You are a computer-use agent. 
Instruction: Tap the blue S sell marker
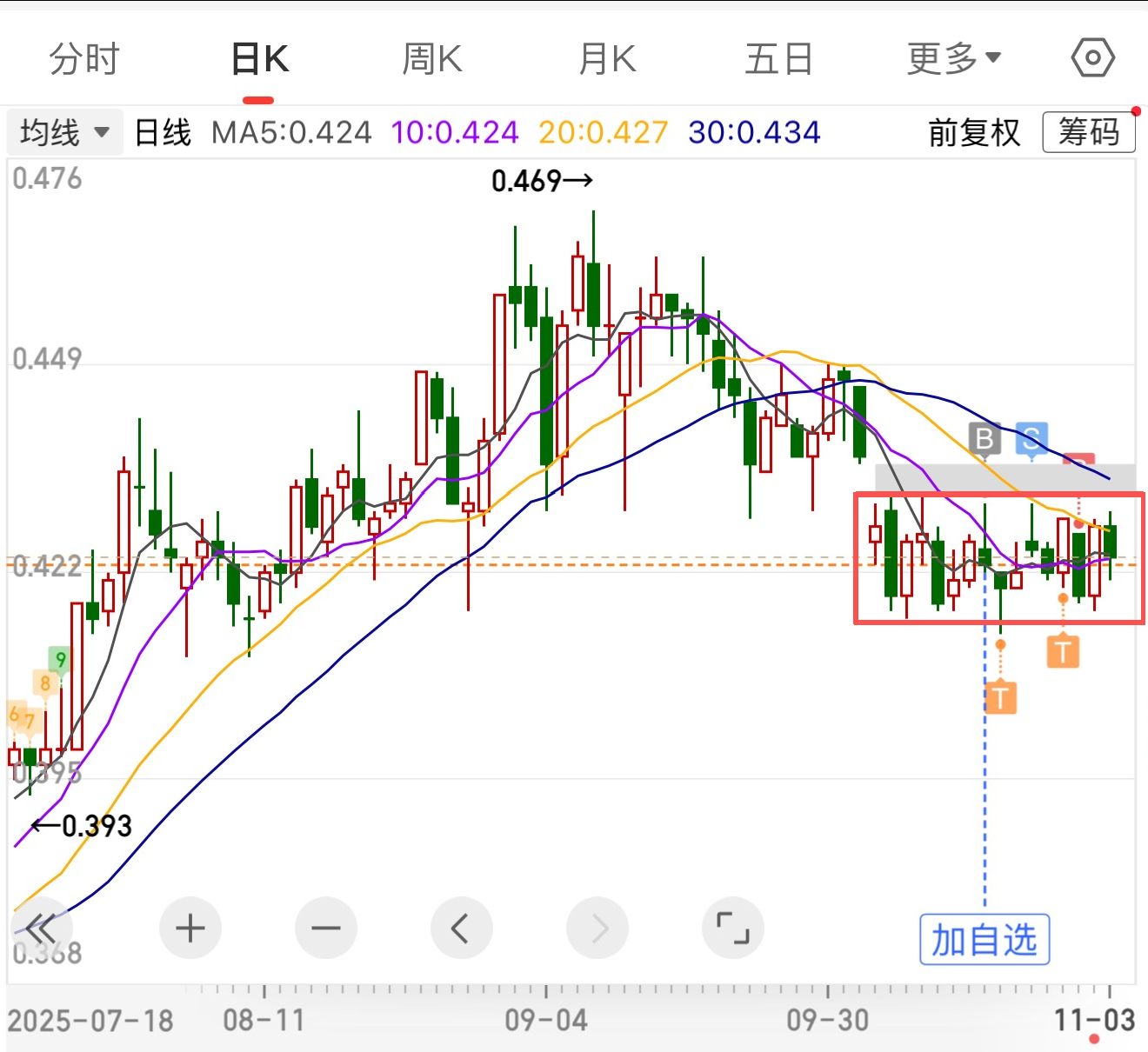(1031, 439)
